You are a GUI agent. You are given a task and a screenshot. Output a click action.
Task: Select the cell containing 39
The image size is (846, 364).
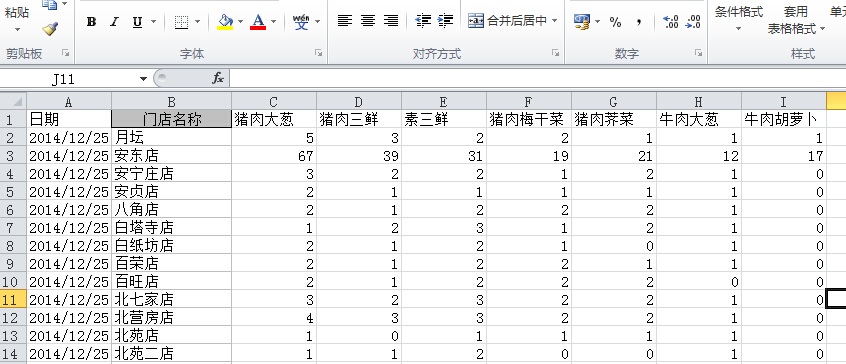359,155
